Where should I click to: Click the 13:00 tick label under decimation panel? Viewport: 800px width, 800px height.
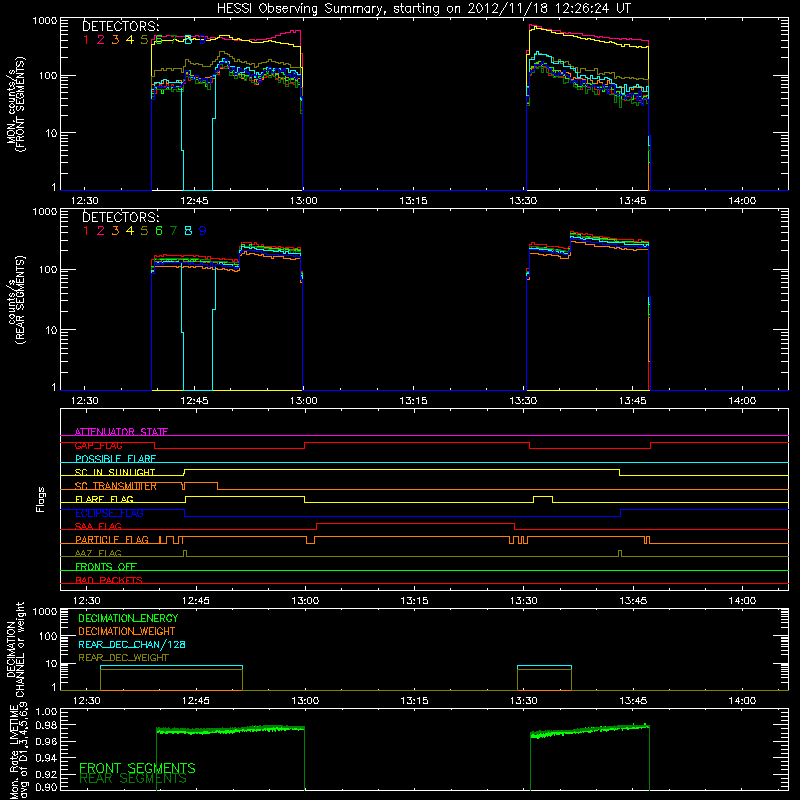(305, 701)
